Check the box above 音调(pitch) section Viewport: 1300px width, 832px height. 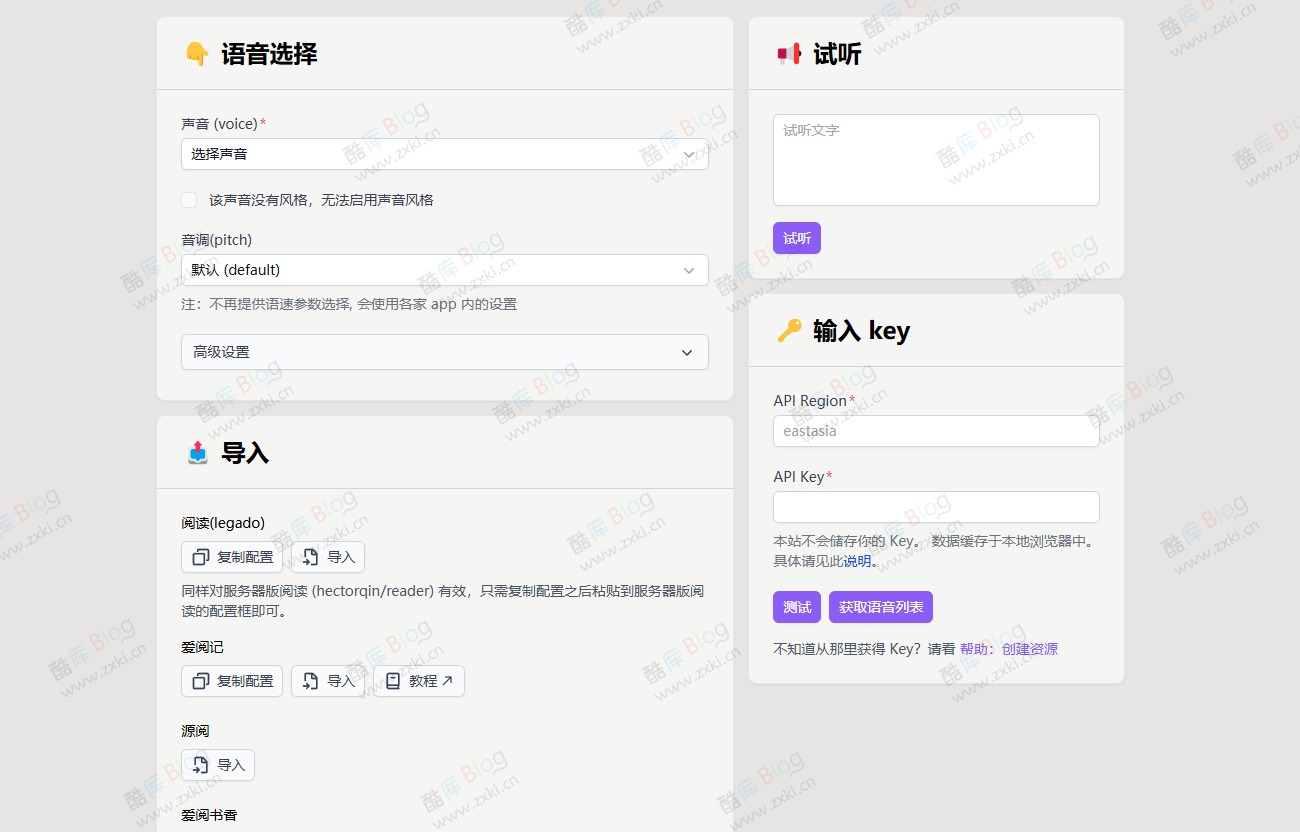[x=189, y=199]
